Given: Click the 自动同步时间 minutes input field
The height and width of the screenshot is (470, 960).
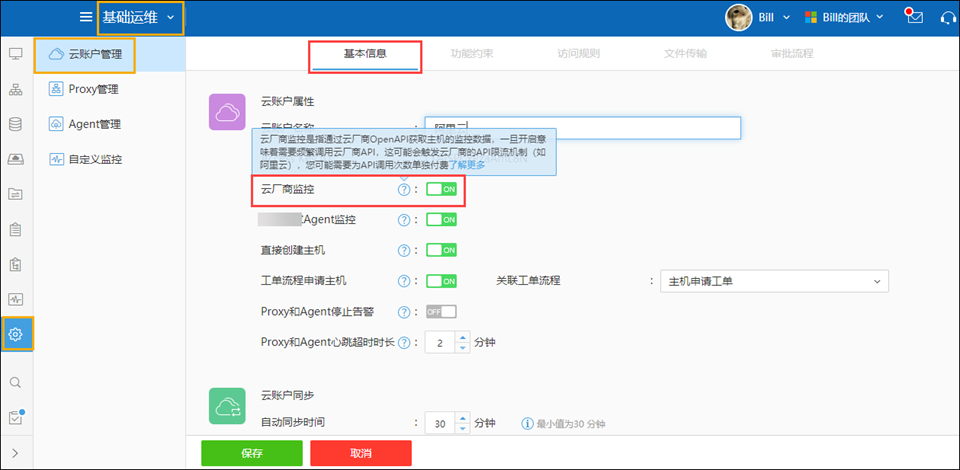Looking at the screenshot, I should tap(438, 423).
